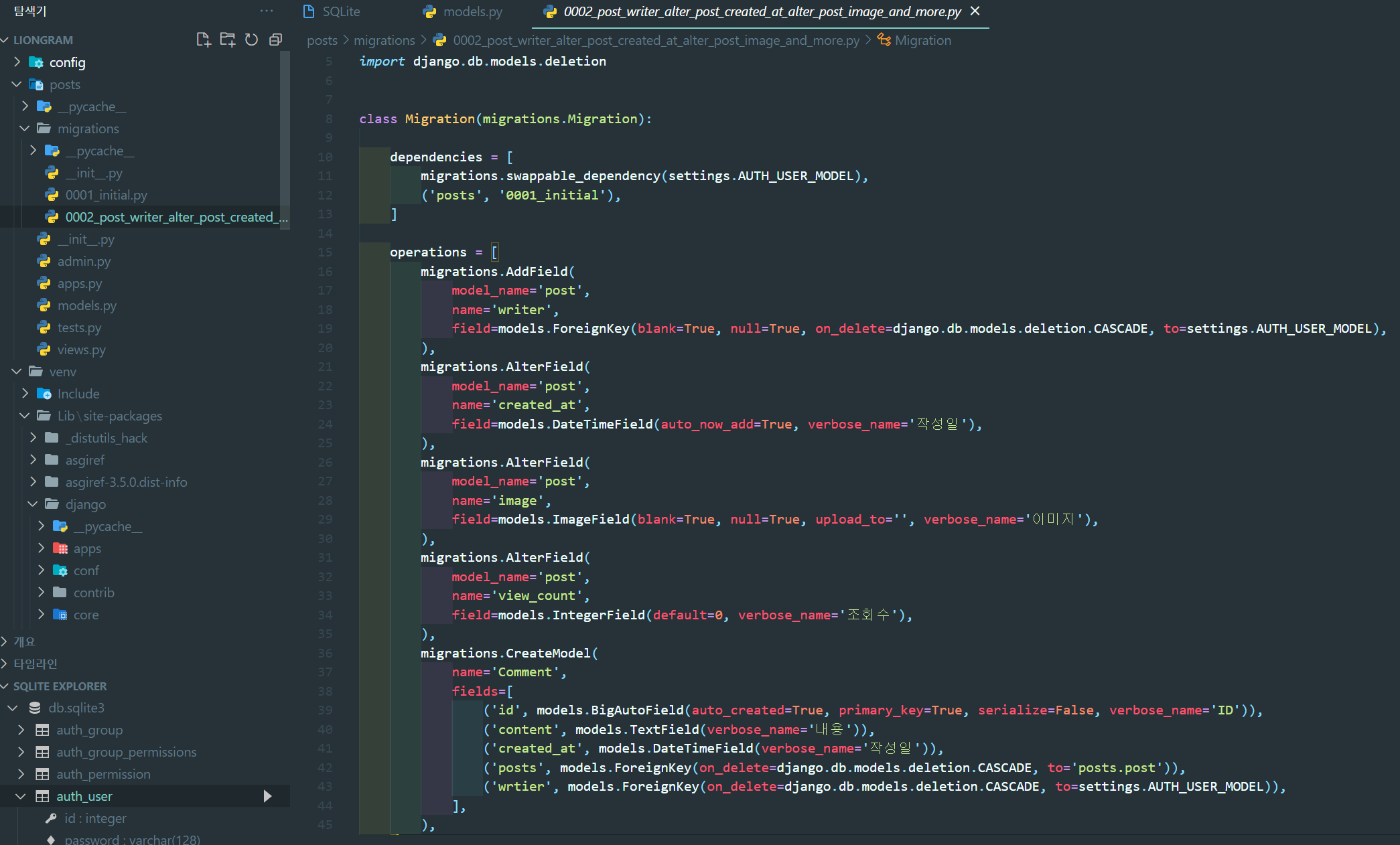
Task: Select asgiref-3.5.0.dist-info folder
Action: click(x=126, y=482)
